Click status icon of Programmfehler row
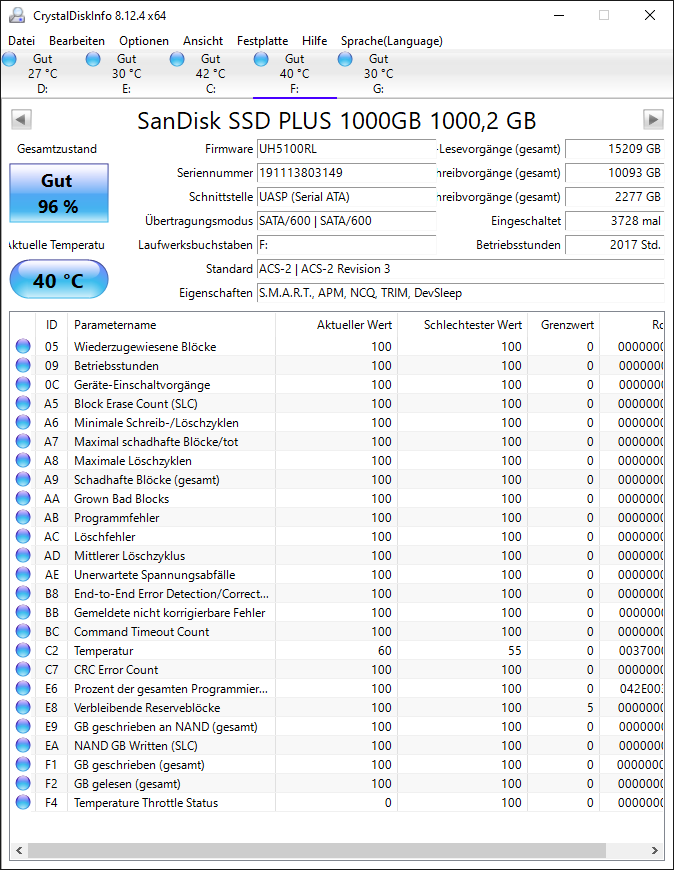 pyautogui.click(x=23, y=517)
